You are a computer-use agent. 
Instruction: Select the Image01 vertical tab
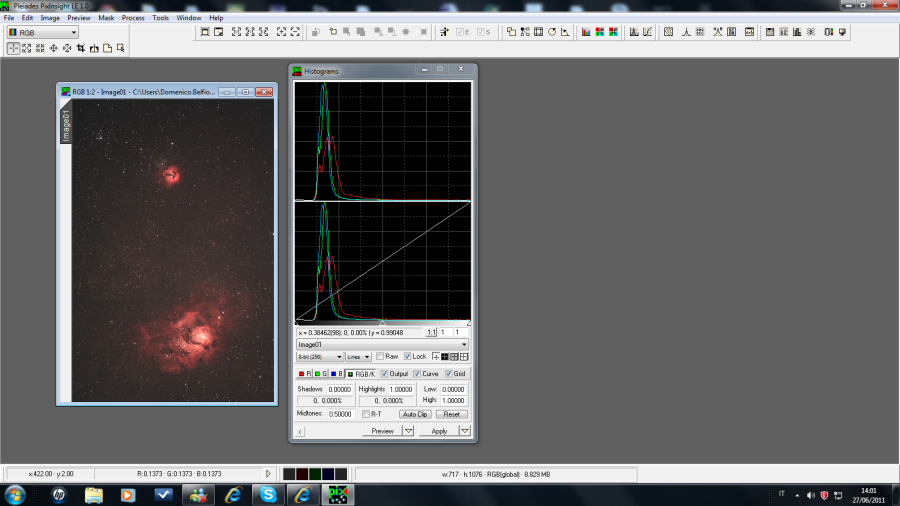click(x=66, y=124)
